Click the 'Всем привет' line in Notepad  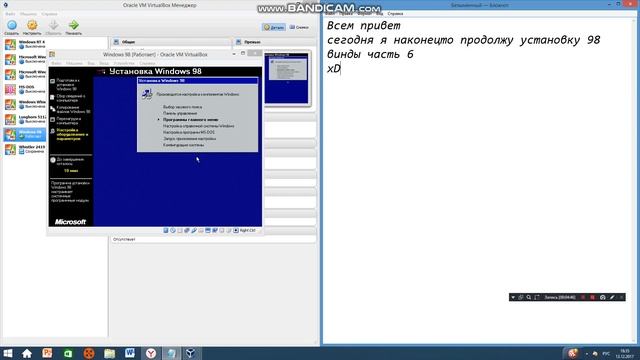363,26
